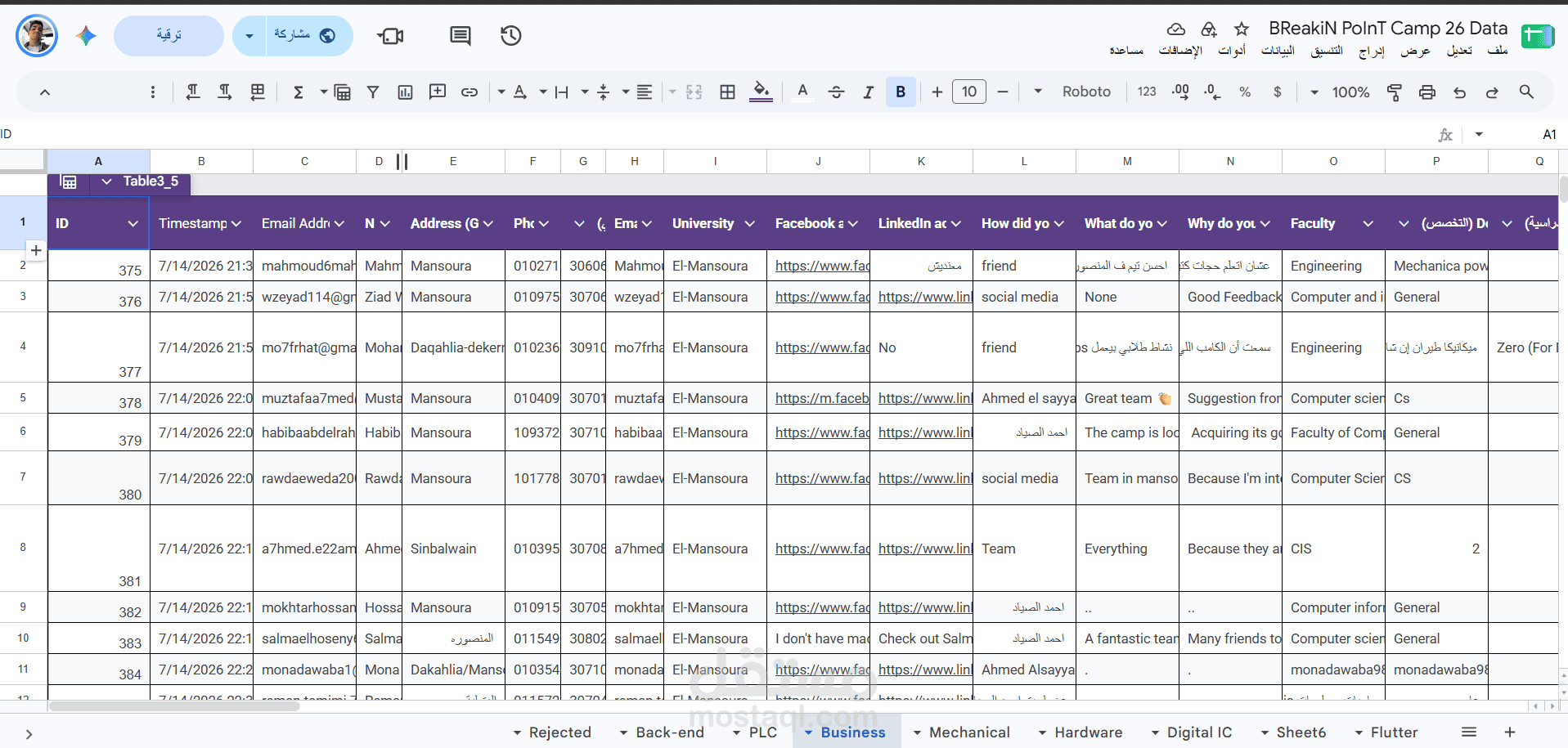Switch to the Mechanical sheet tab
1568x748 pixels.
point(961,732)
